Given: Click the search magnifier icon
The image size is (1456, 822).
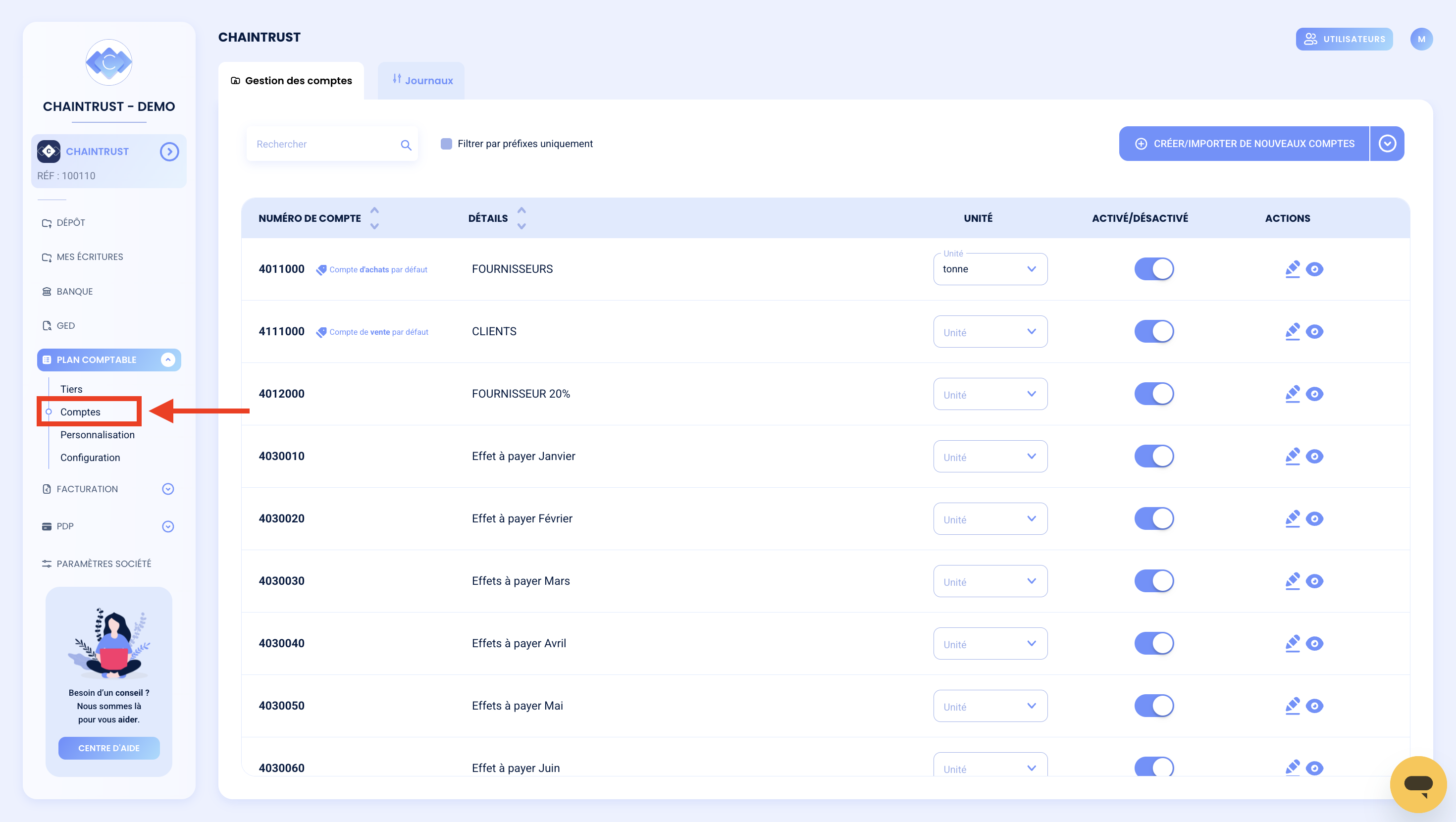Looking at the screenshot, I should [406, 145].
